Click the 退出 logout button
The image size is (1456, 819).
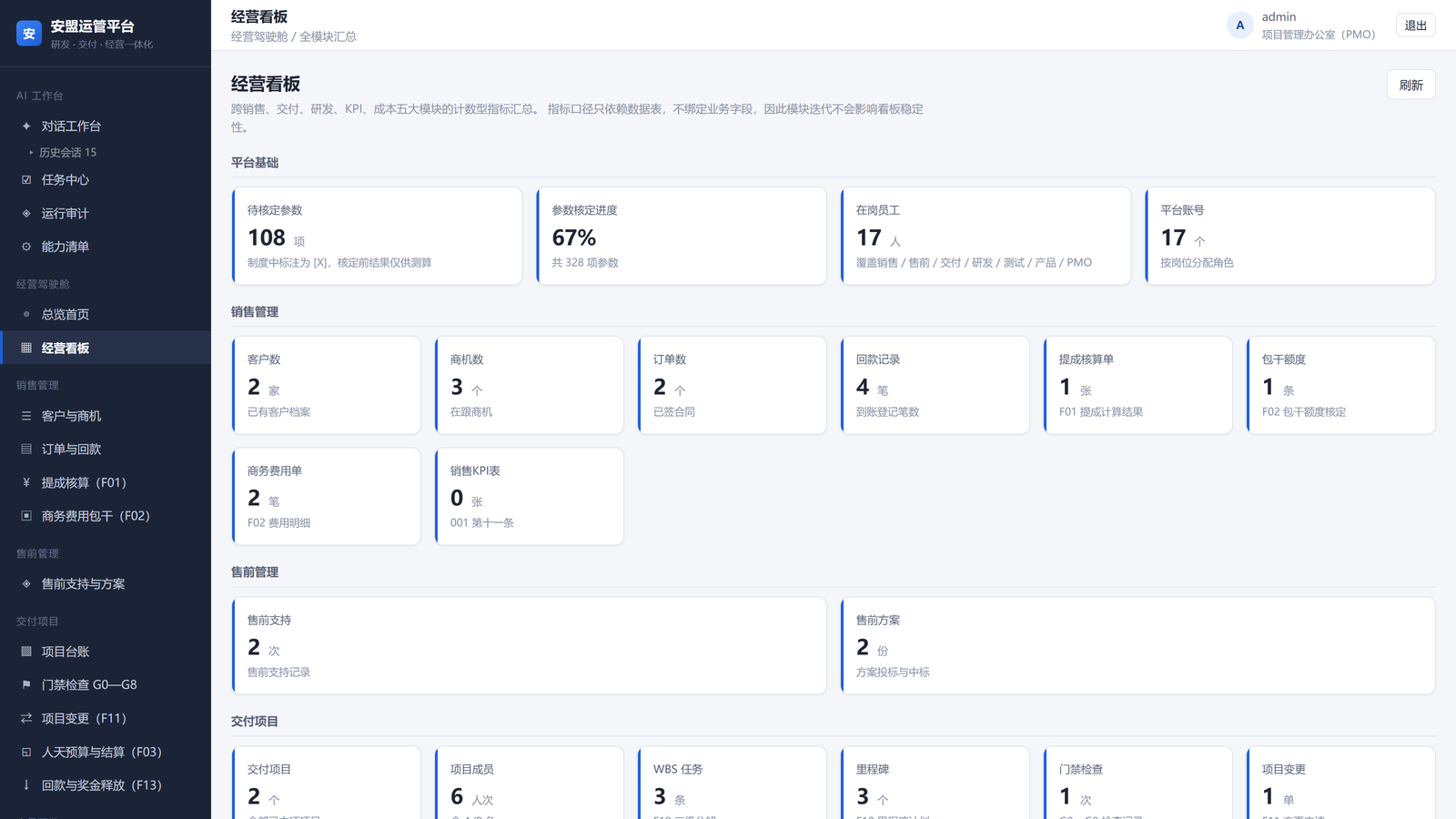tap(1415, 25)
